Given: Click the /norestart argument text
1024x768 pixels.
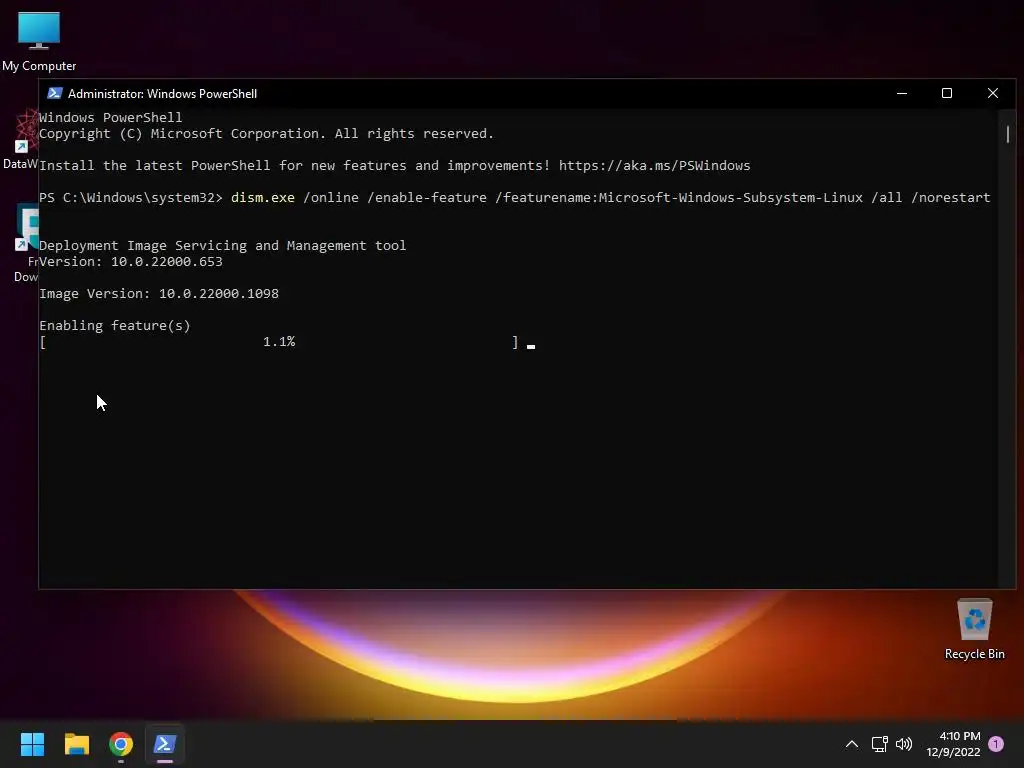Looking at the screenshot, I should tap(950, 197).
